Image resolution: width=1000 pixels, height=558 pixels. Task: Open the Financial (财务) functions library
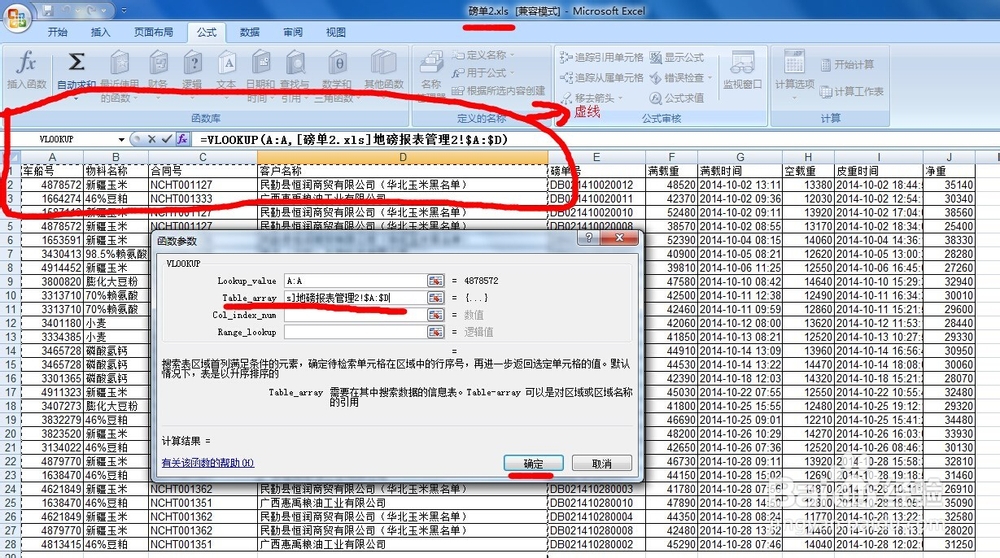[x=158, y=70]
